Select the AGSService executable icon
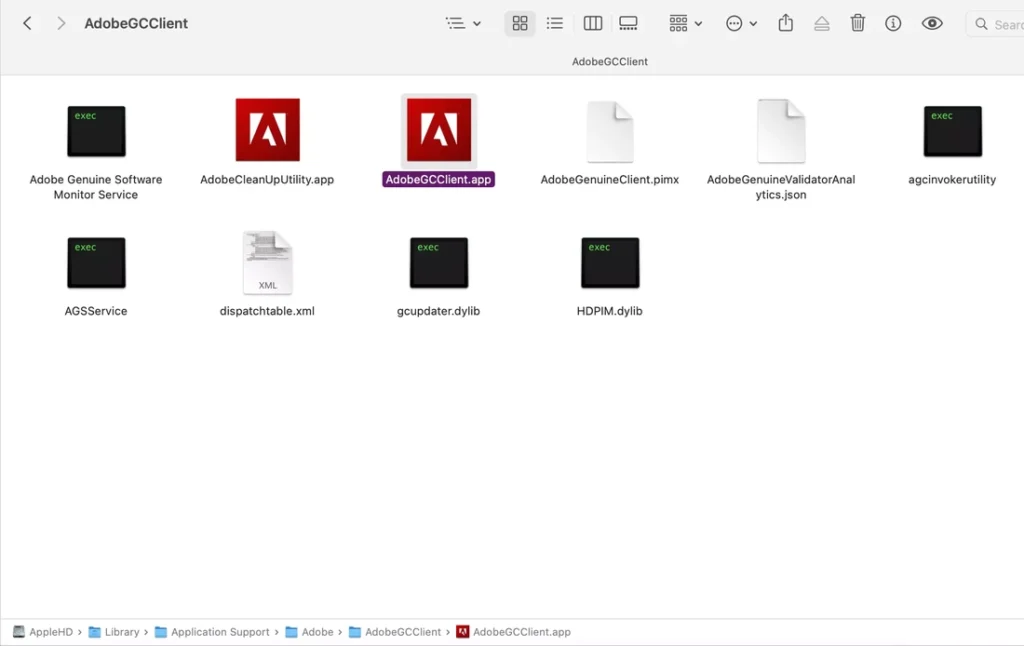The width and height of the screenshot is (1024, 646). [96, 262]
